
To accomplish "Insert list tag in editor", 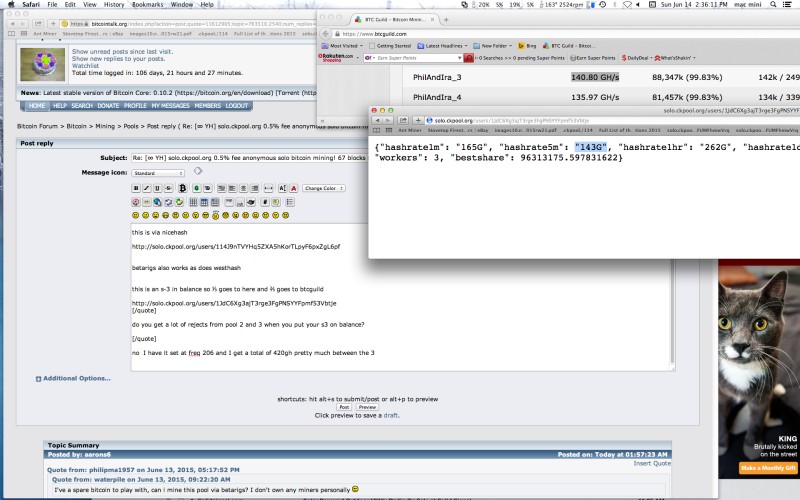I will [290, 202].
